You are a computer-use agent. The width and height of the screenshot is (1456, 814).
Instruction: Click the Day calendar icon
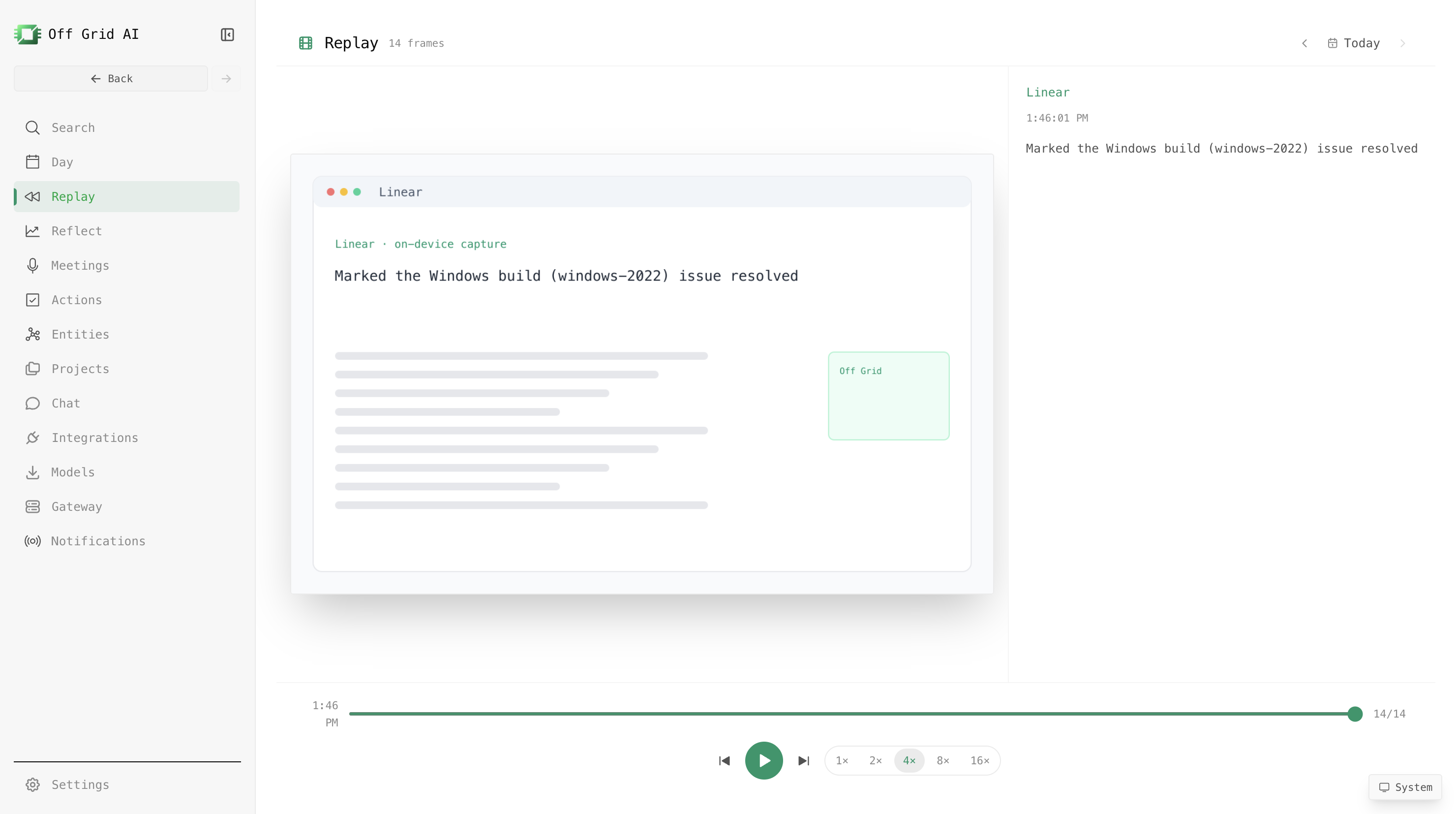pyautogui.click(x=33, y=162)
